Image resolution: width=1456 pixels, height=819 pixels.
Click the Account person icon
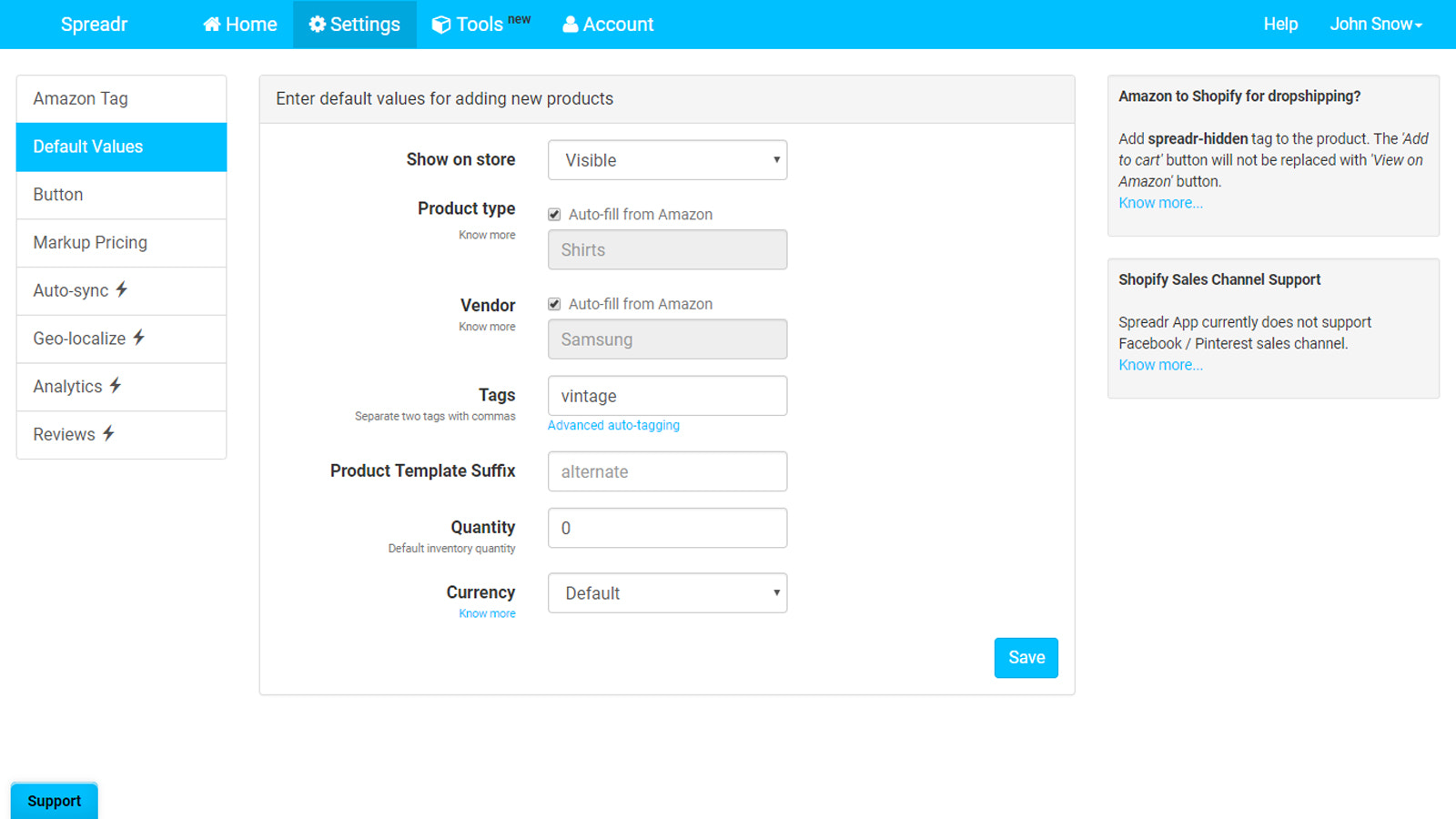(x=570, y=25)
